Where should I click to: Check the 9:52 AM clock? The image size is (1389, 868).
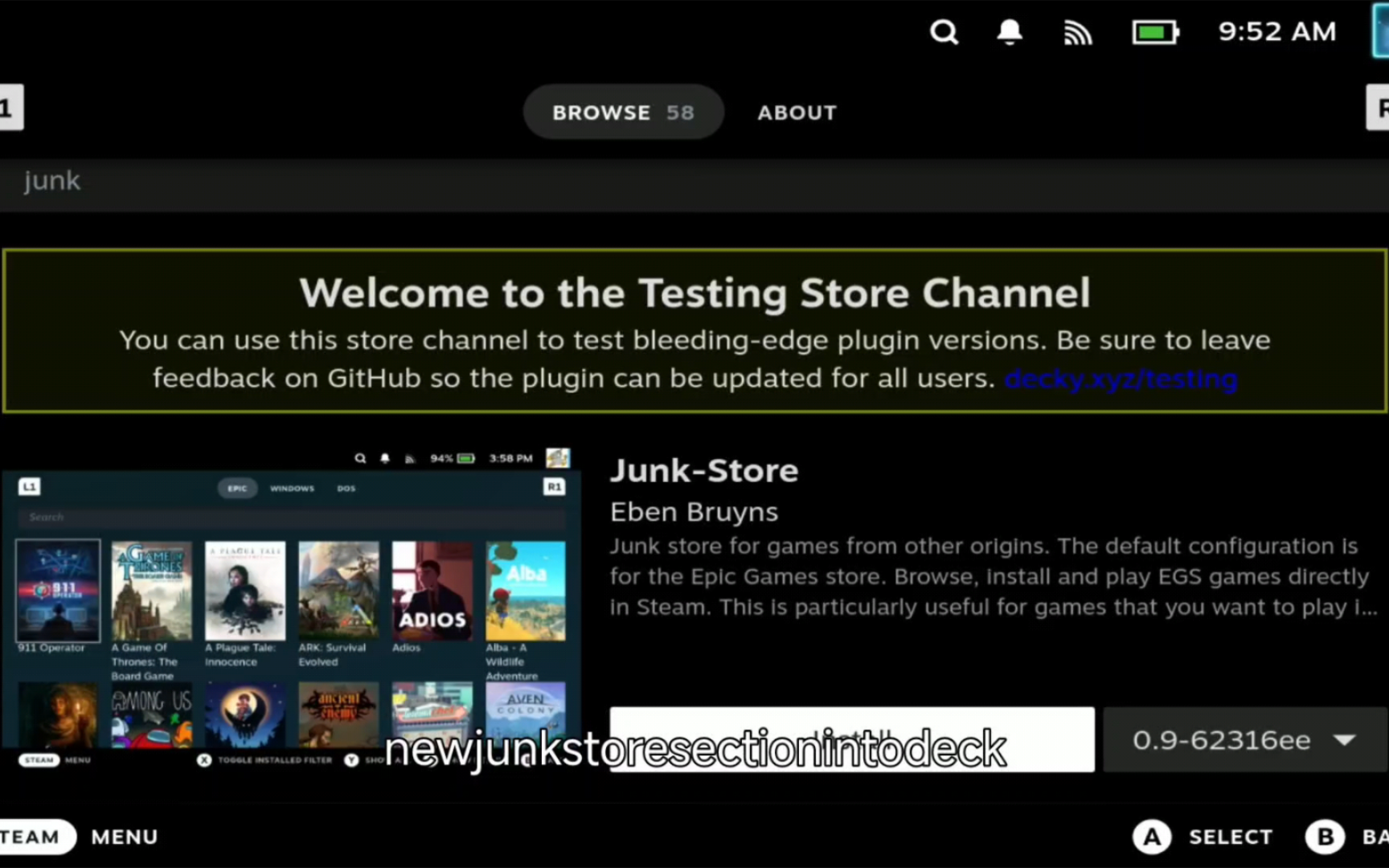pyautogui.click(x=1277, y=31)
